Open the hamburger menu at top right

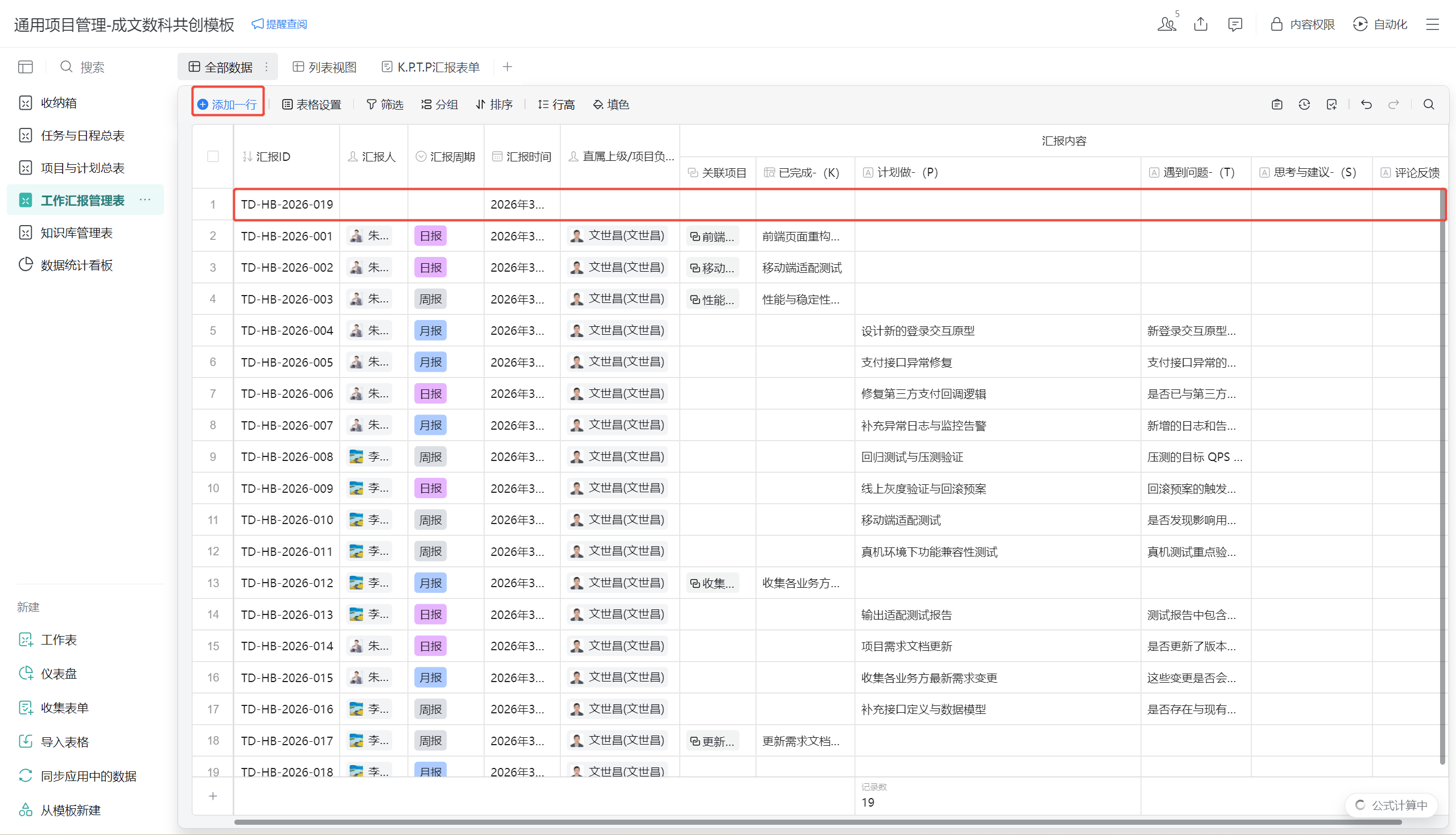[x=1433, y=24]
